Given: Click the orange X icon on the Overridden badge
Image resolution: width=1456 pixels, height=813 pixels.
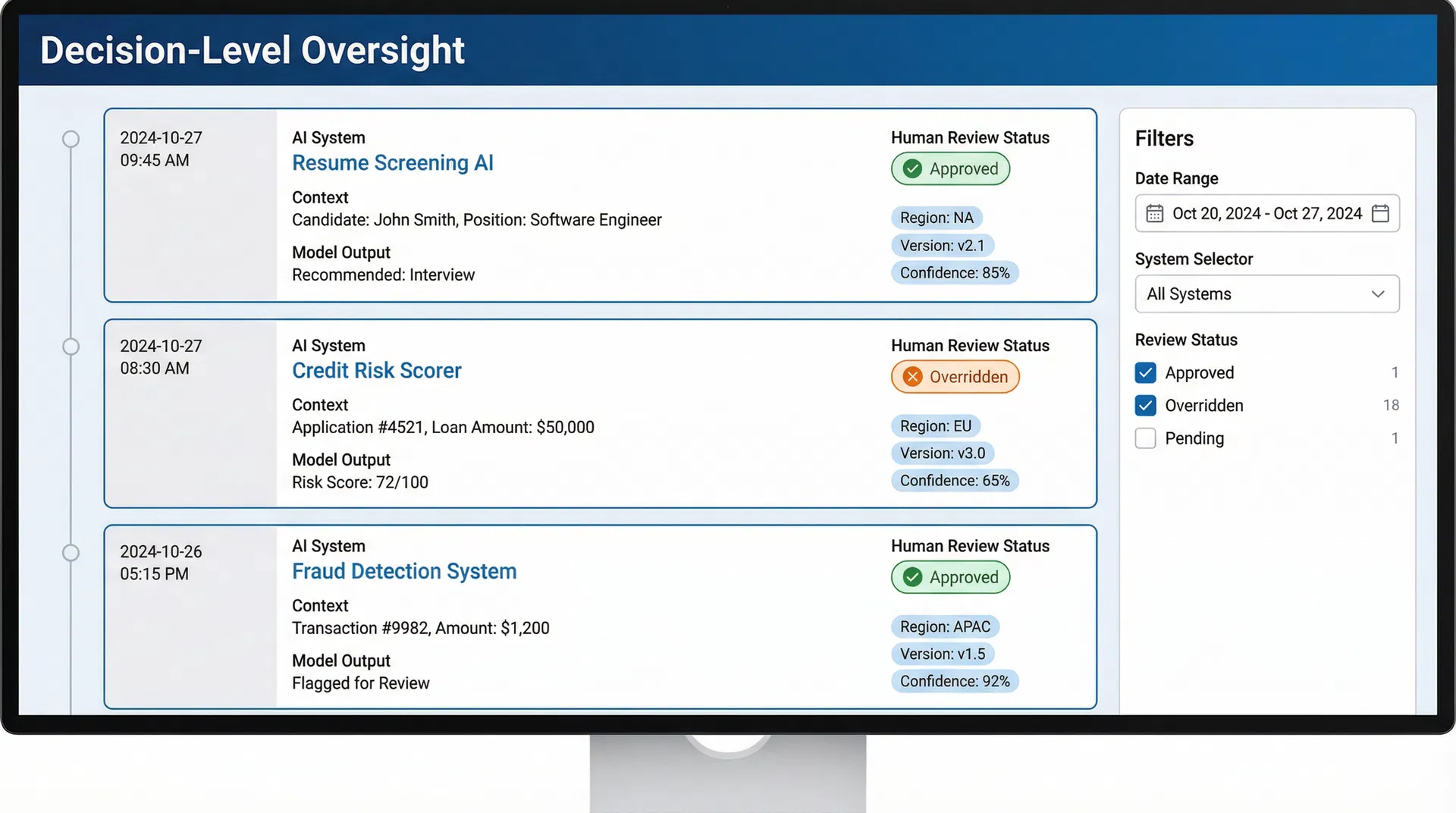Looking at the screenshot, I should pyautogui.click(x=912, y=376).
